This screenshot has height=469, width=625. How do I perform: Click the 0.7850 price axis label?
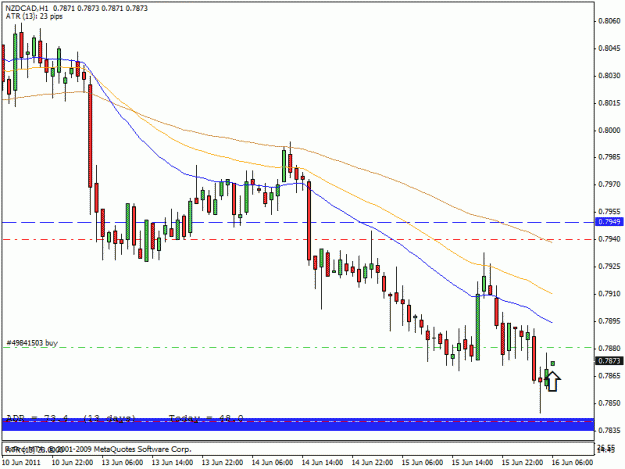coord(610,403)
